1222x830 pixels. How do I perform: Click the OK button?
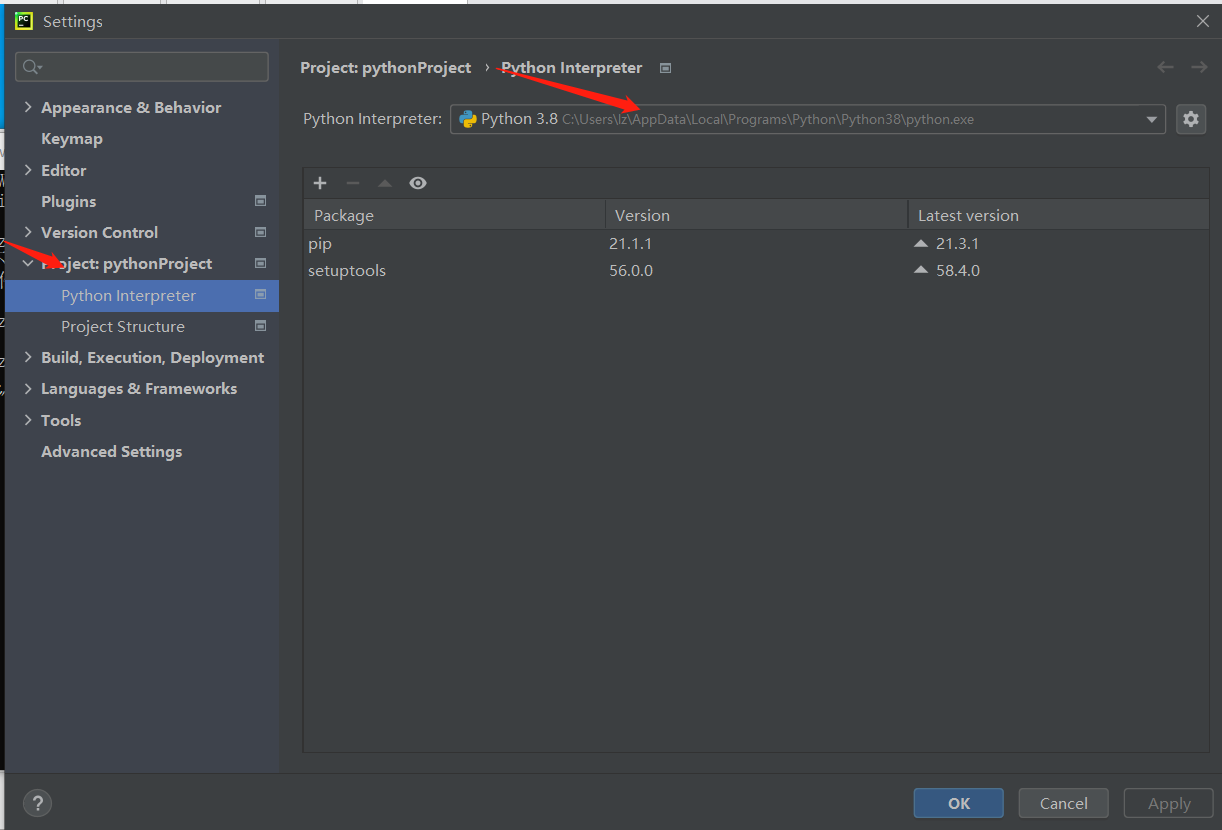[x=959, y=803]
